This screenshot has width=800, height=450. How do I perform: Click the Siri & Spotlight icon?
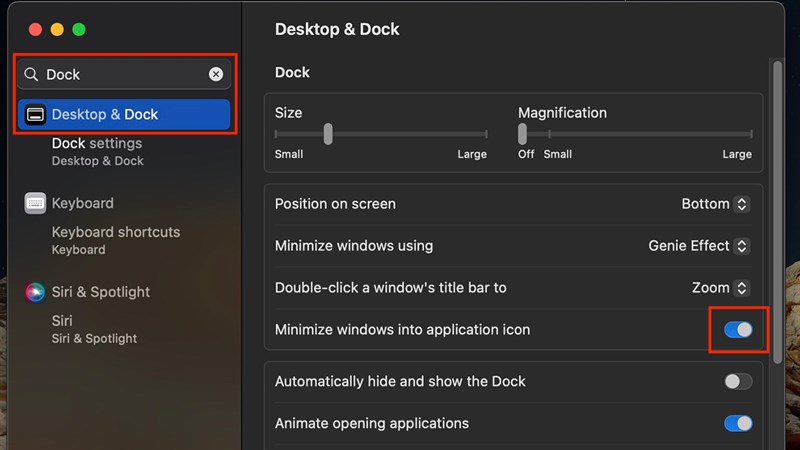pyautogui.click(x=36, y=292)
